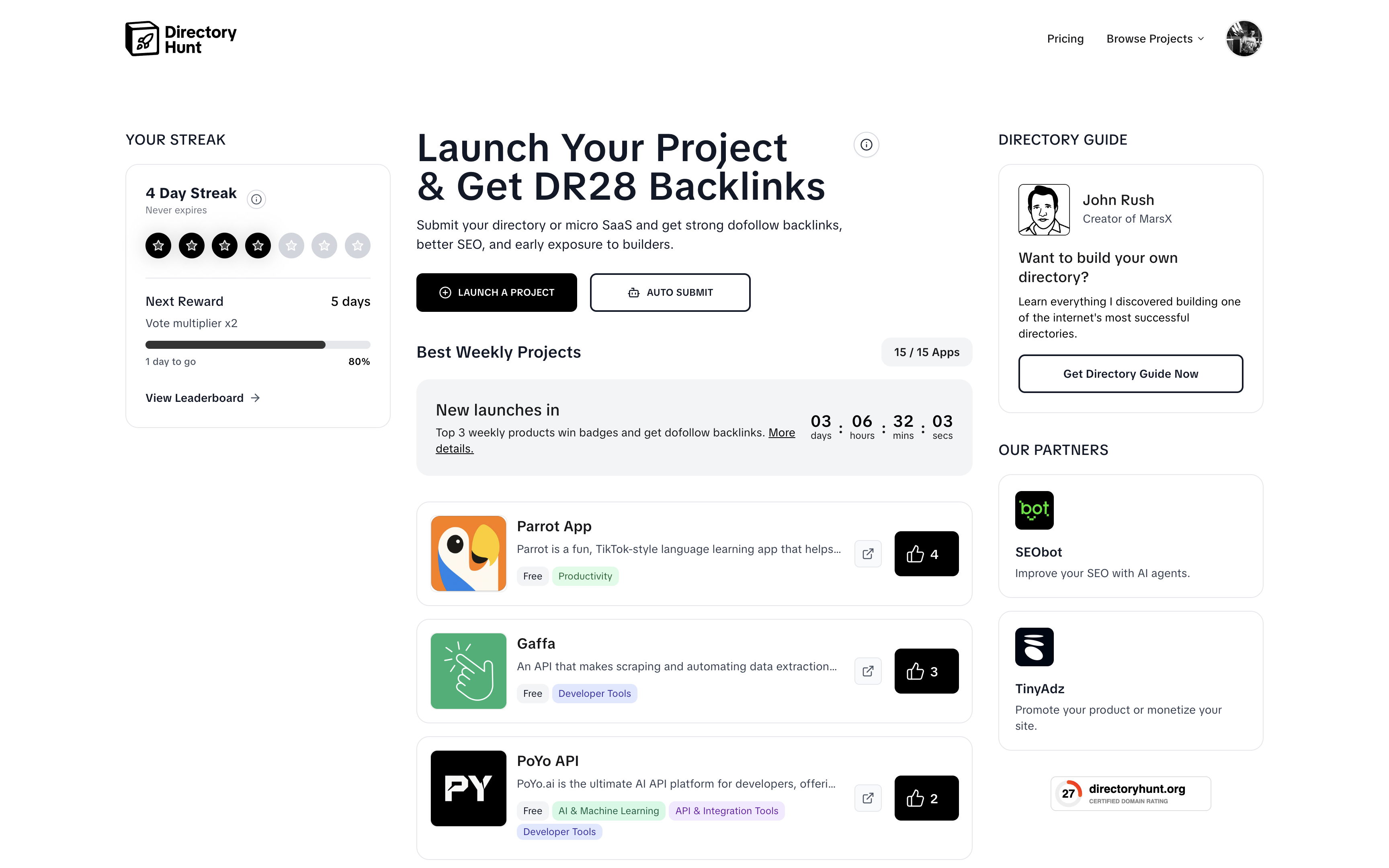Open the Gaffa project title
Image resolution: width=1389 pixels, height=868 pixels.
click(535, 643)
